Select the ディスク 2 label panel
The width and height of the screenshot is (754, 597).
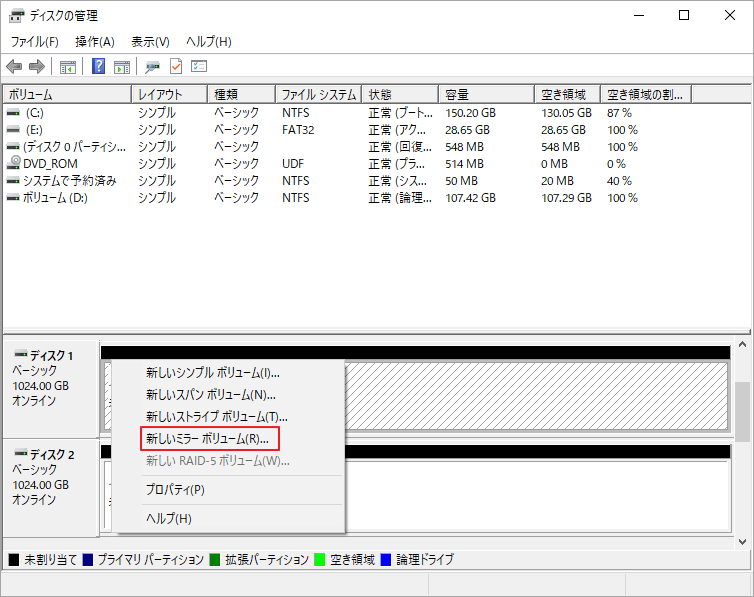pos(51,488)
